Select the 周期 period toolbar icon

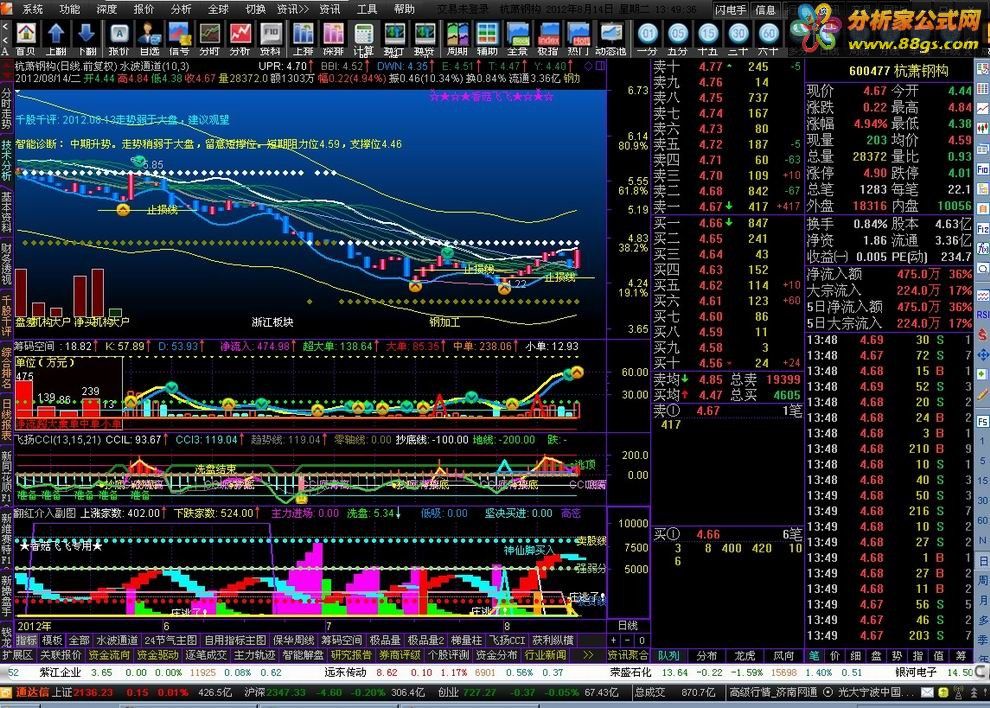point(457,39)
